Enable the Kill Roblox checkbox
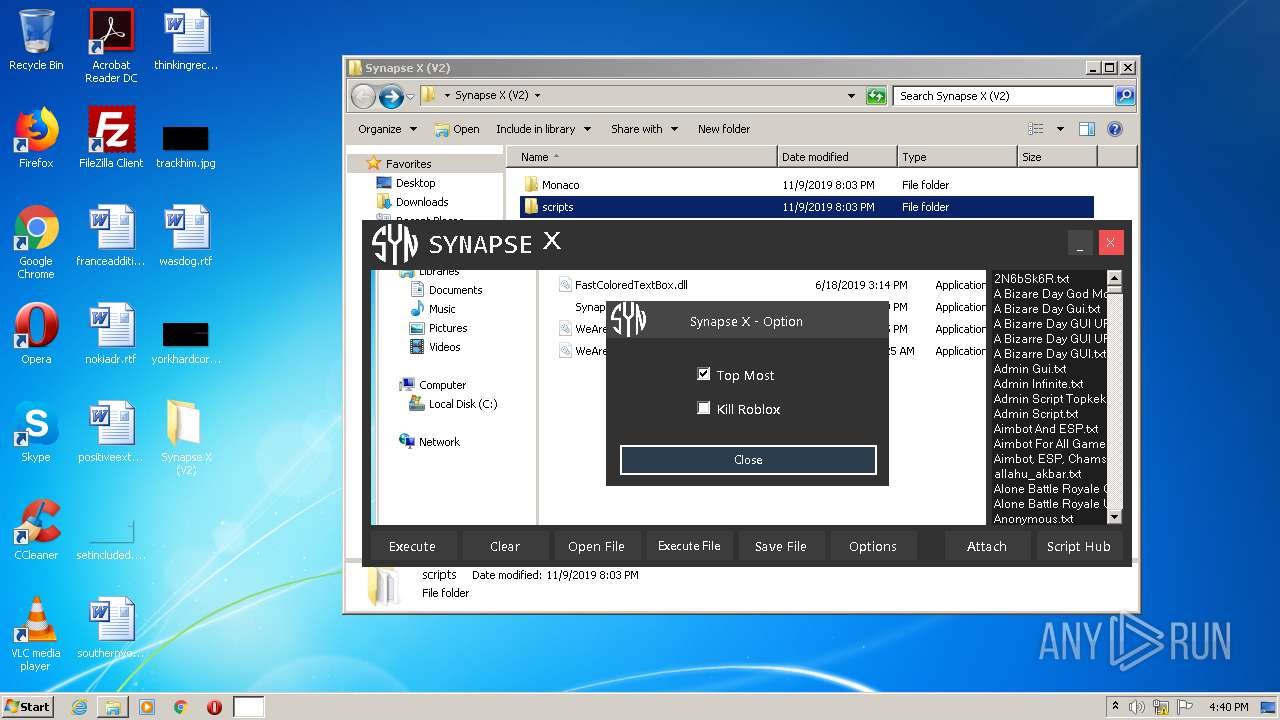The width and height of the screenshot is (1280, 720). click(x=704, y=408)
